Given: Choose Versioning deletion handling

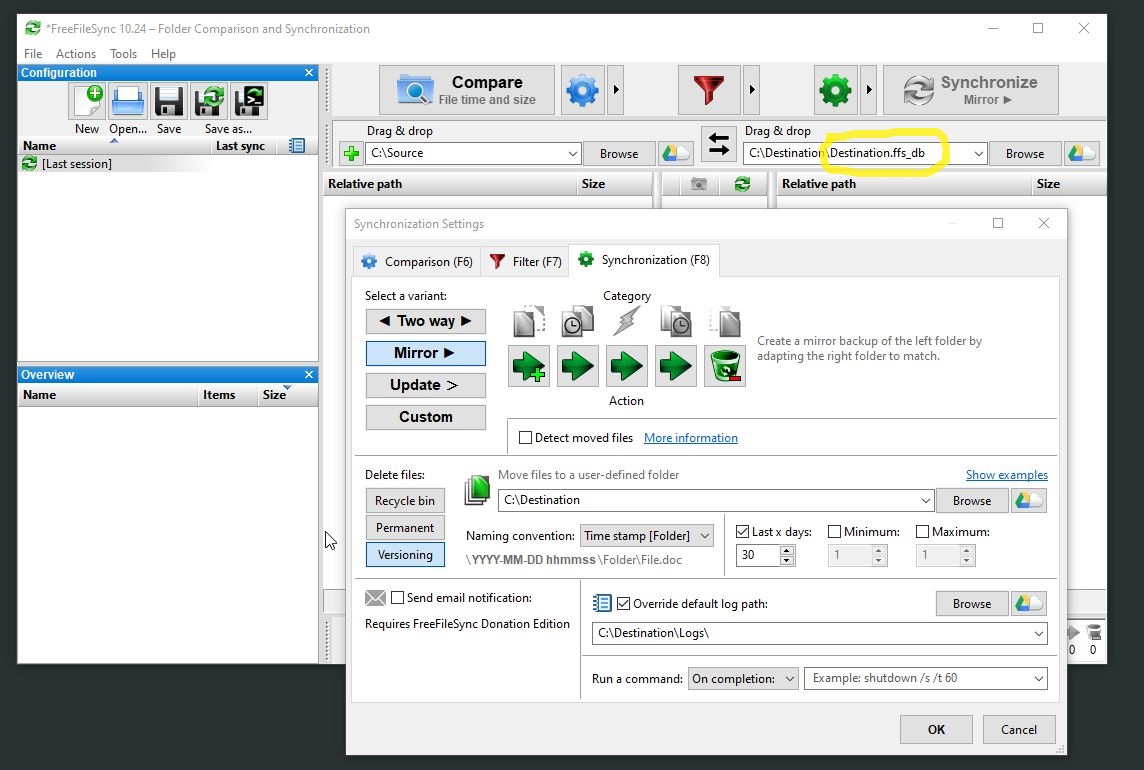Looking at the screenshot, I should (x=405, y=555).
